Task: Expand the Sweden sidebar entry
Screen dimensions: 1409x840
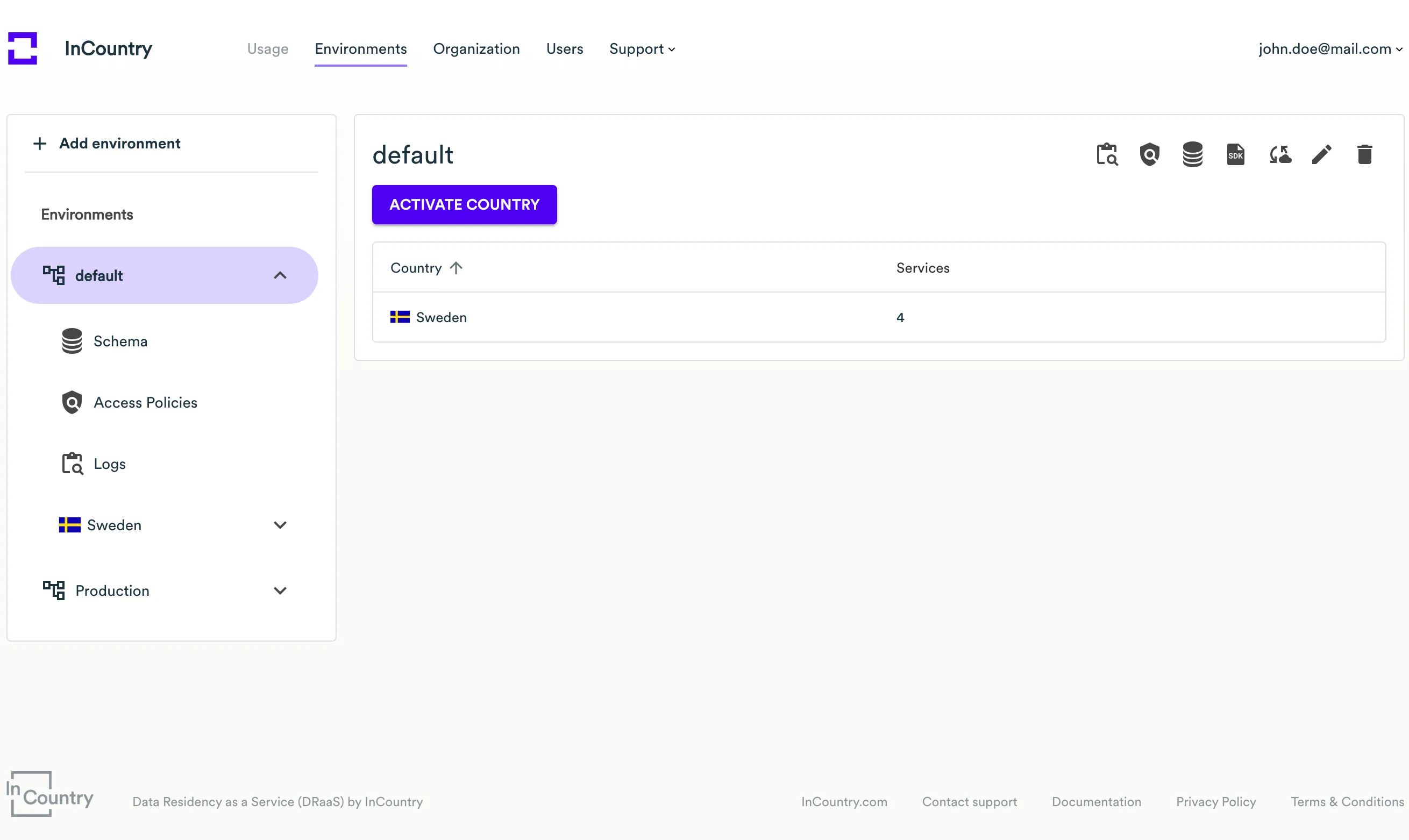Action: coord(280,525)
